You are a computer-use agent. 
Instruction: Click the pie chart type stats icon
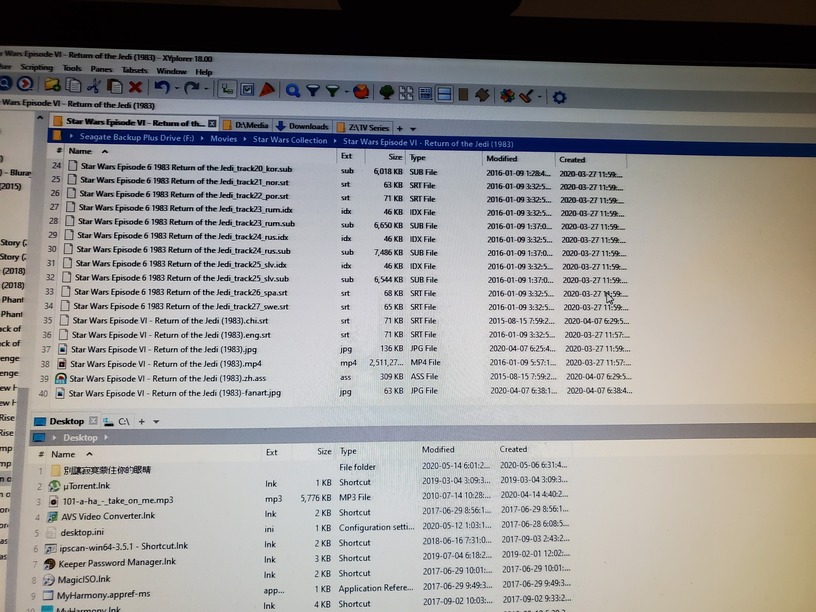coord(361,92)
